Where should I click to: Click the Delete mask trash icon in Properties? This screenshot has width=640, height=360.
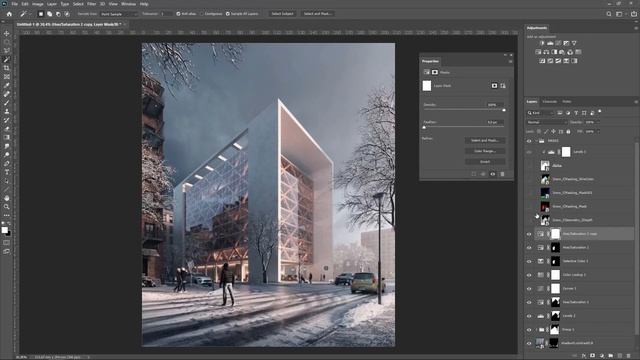(x=502, y=174)
